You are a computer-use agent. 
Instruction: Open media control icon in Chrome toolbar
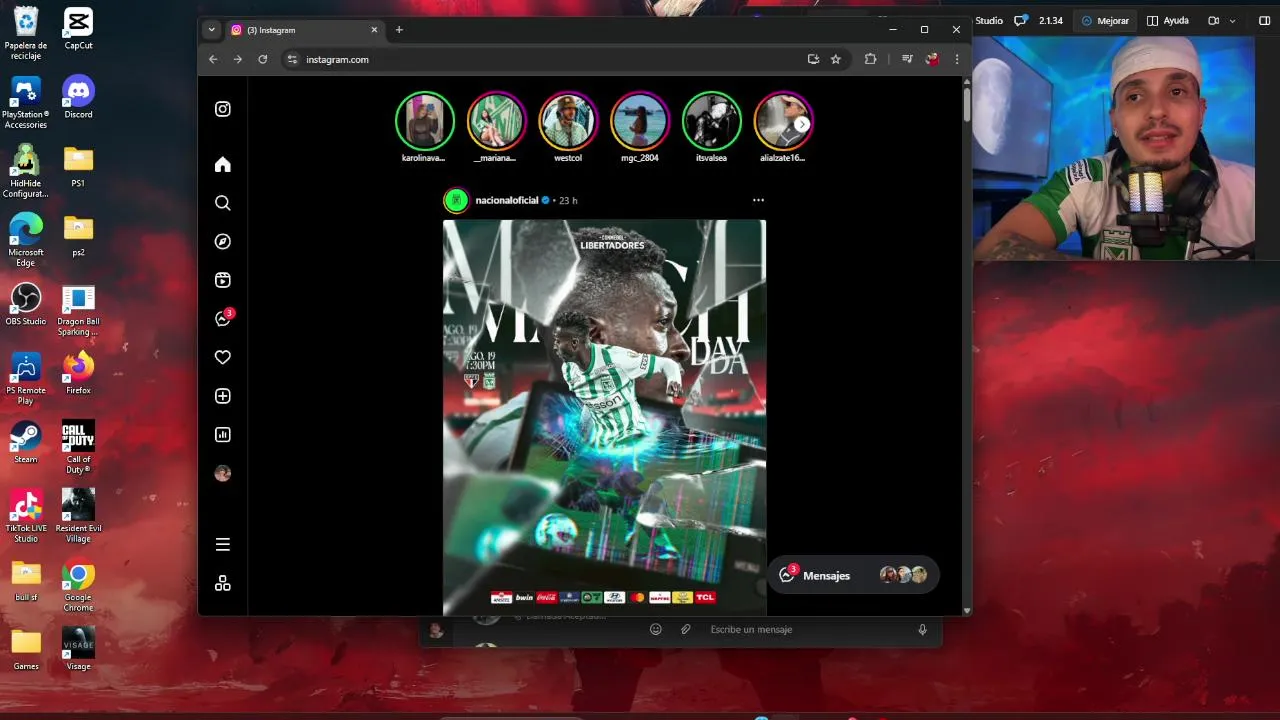(907, 59)
